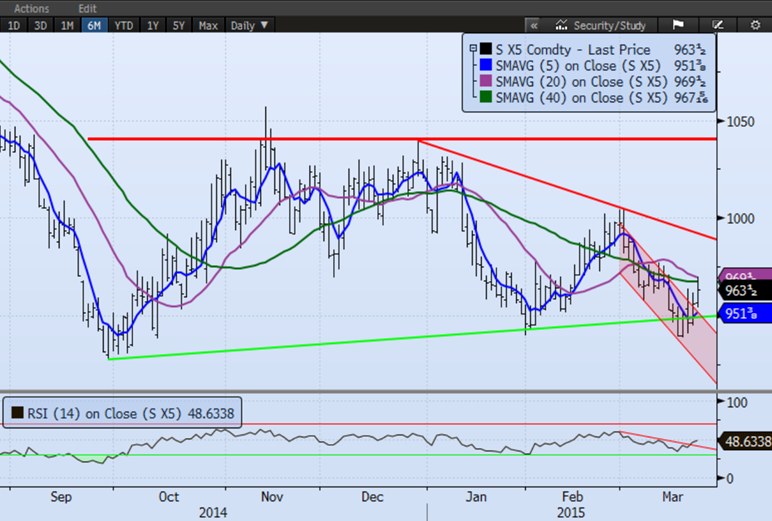The width and height of the screenshot is (772, 521).
Task: Click the black RSI (14) legend marker
Action: pyautogui.click(x=16, y=414)
